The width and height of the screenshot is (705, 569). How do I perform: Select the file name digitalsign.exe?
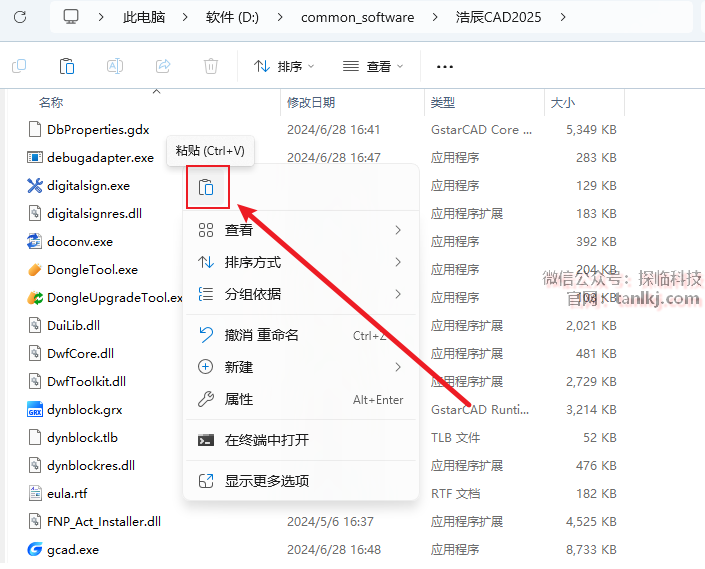coord(89,185)
